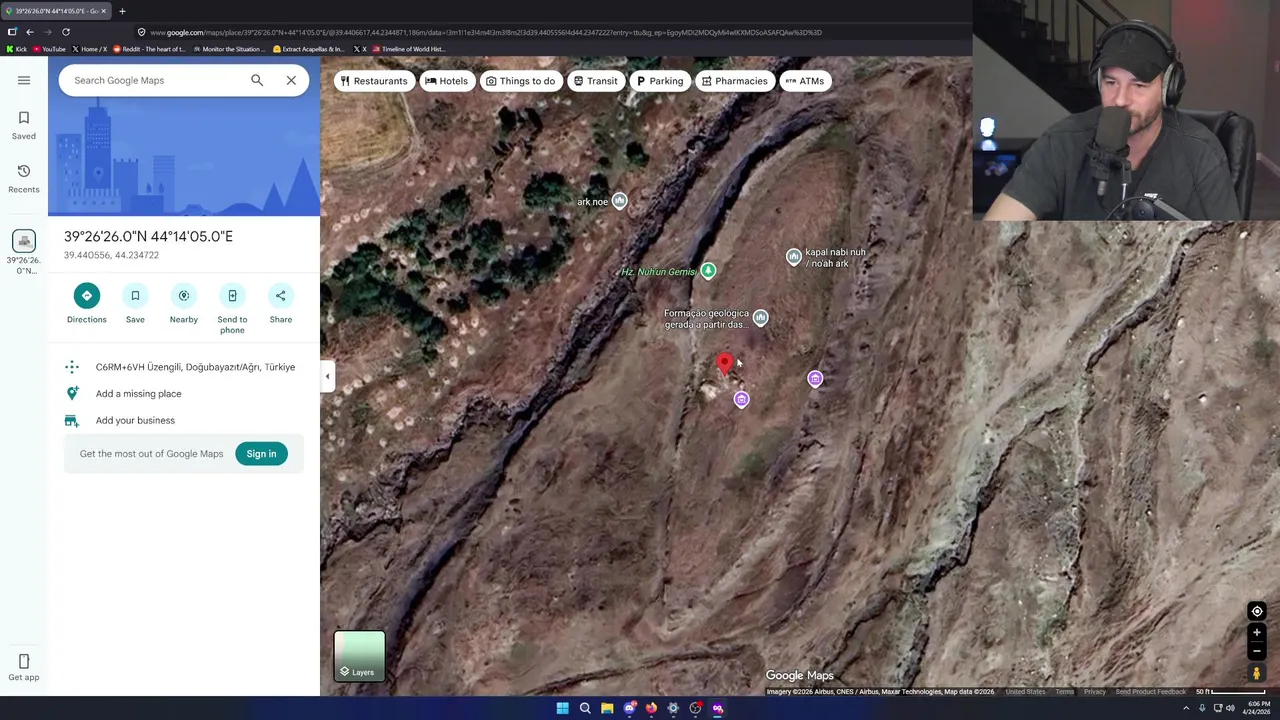Go back in the browser
The width and height of the screenshot is (1280, 720).
click(x=30, y=32)
